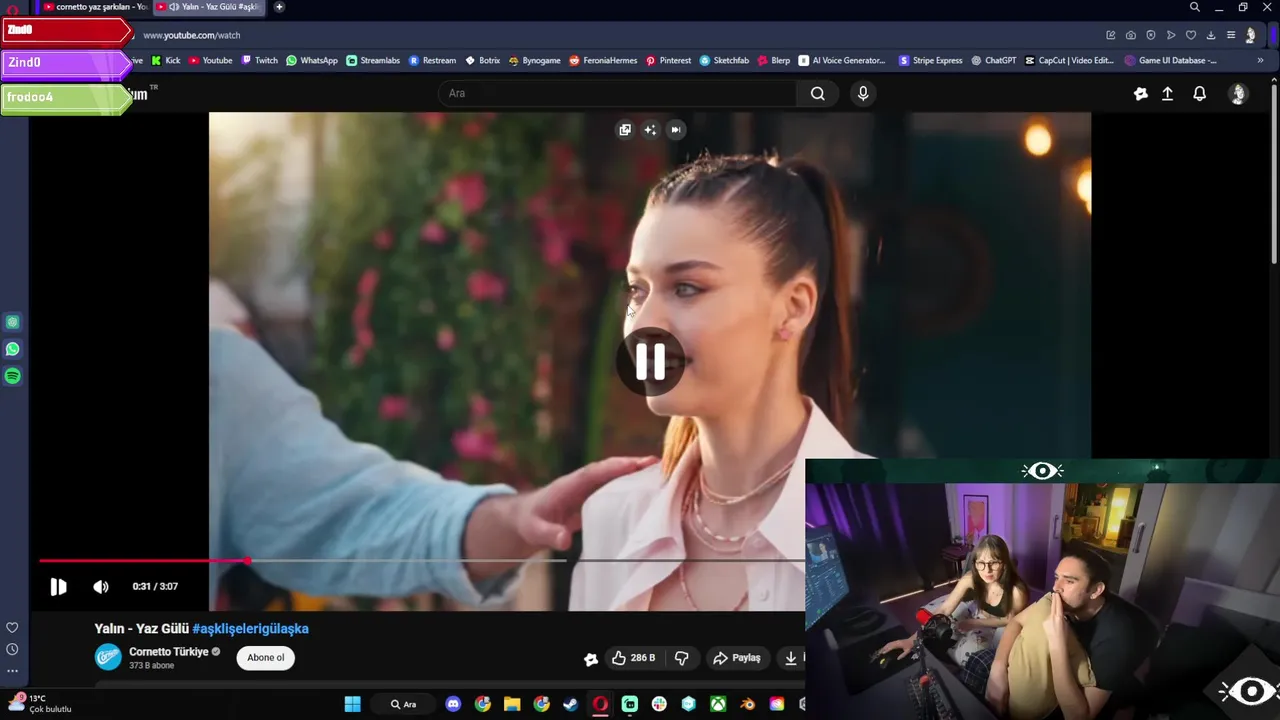Image resolution: width=1280 pixels, height=720 pixels.
Task: Open the Streamlabs bookmark
Action: click(373, 60)
